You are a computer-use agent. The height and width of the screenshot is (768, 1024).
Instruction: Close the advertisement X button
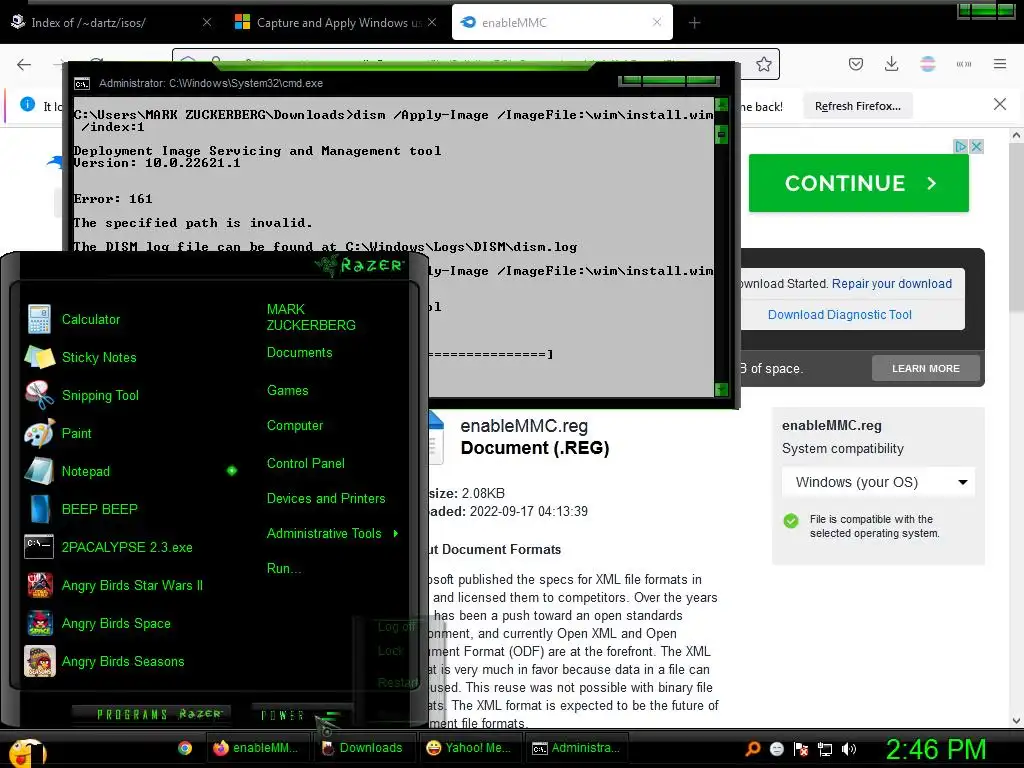click(976, 146)
